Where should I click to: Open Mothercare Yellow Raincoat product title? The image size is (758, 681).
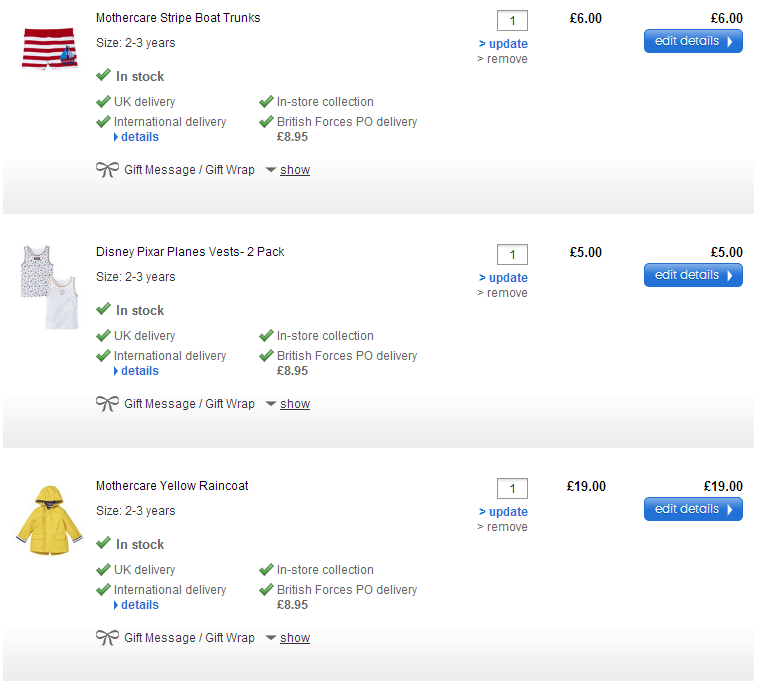[x=172, y=486]
